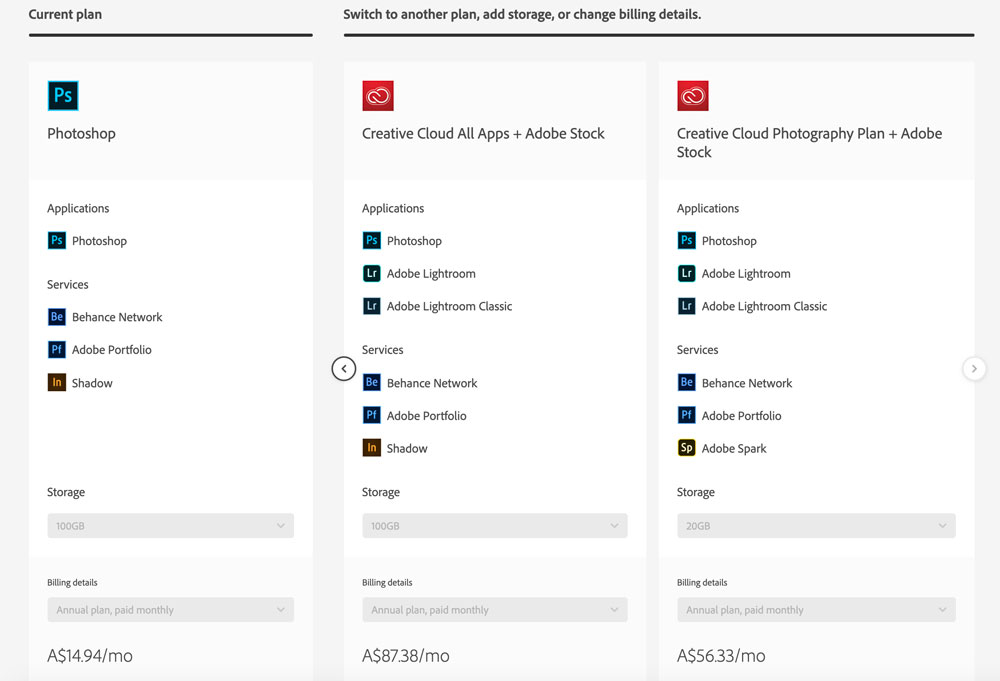The image size is (1000, 681).
Task: Click the Creative Cloud All Apps logo icon
Action: 378,96
